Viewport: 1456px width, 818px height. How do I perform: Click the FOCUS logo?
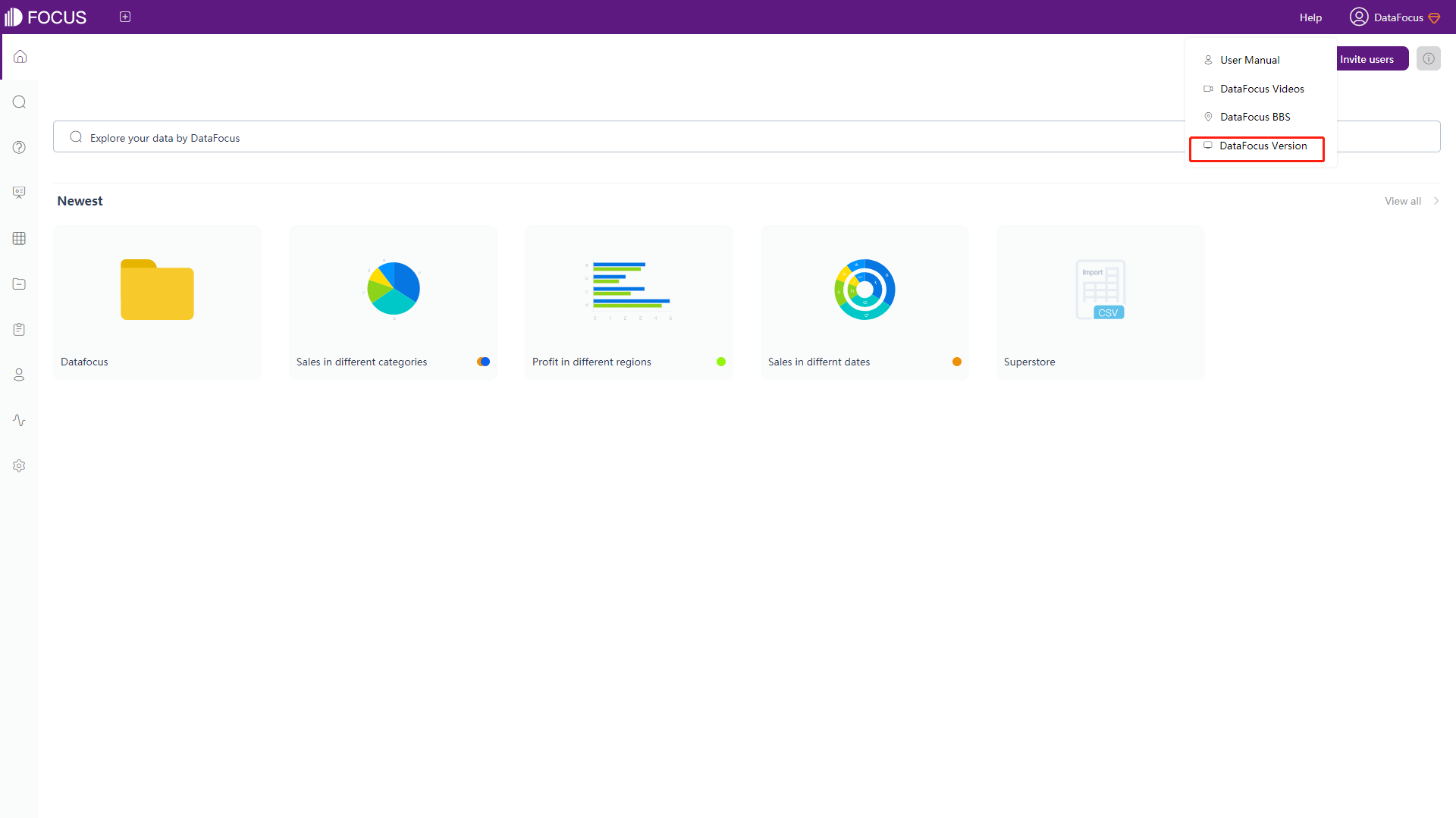(45, 17)
